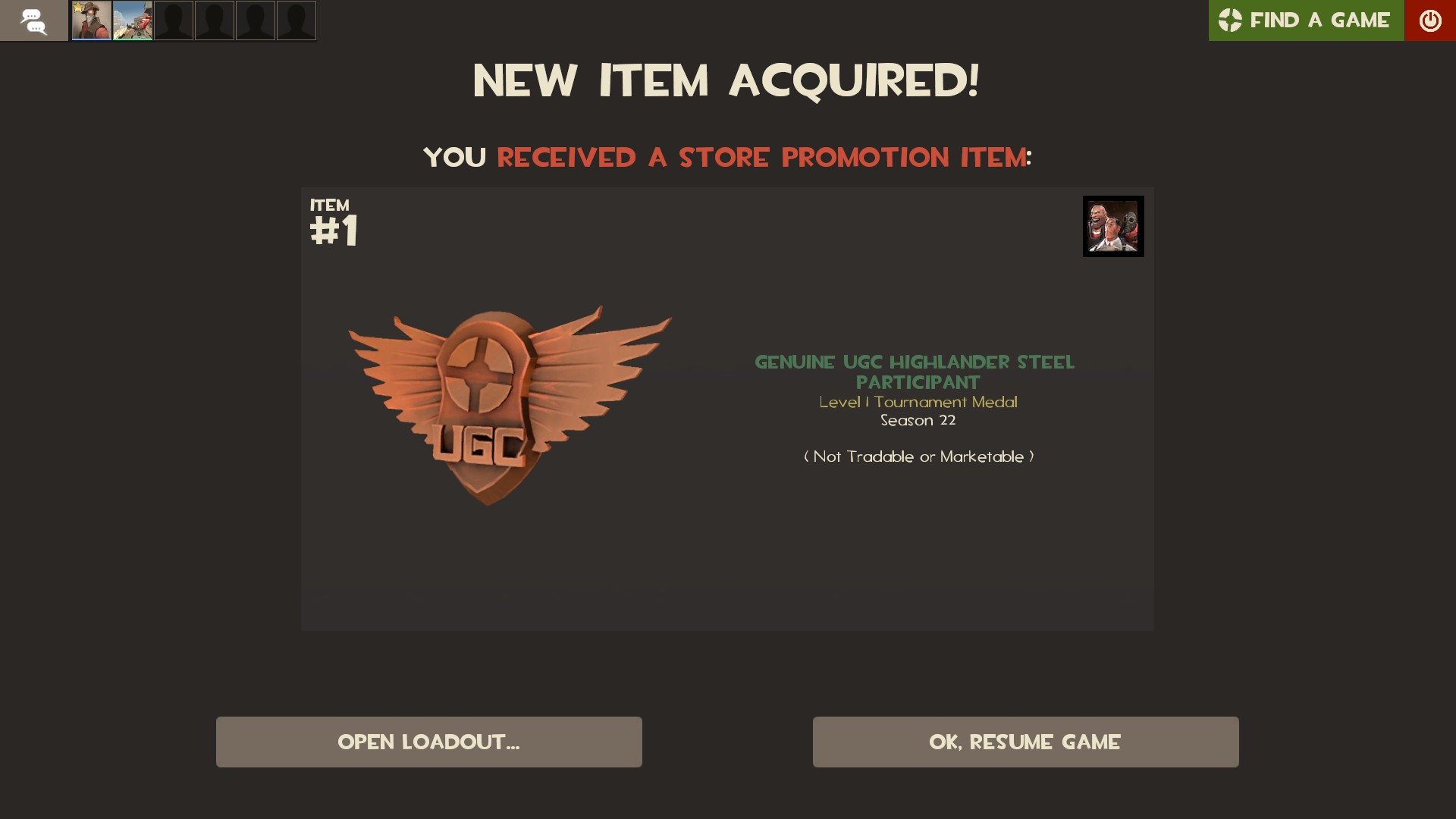This screenshot has width=1456, height=819.
Task: Invite a friend via first empty party slot
Action: 174,20
